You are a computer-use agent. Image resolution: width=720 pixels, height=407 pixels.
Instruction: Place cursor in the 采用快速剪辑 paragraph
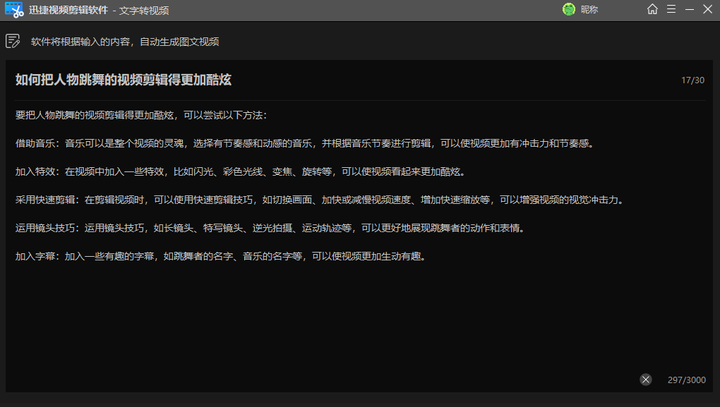tap(300, 200)
